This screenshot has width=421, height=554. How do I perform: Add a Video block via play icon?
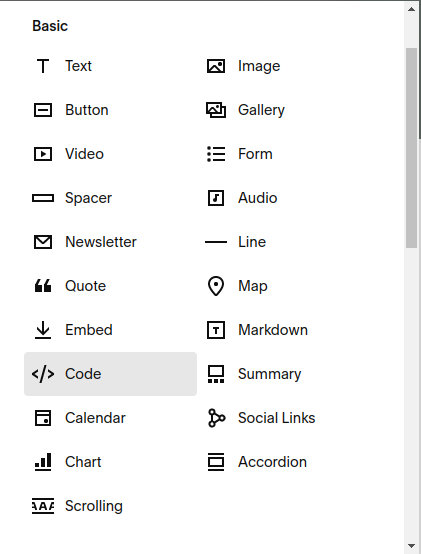pos(43,154)
